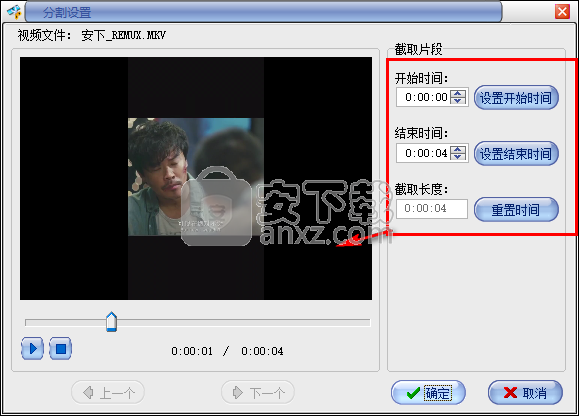Click the 设置开始时间 button
Viewport: 579px width, 416px height.
[516, 98]
